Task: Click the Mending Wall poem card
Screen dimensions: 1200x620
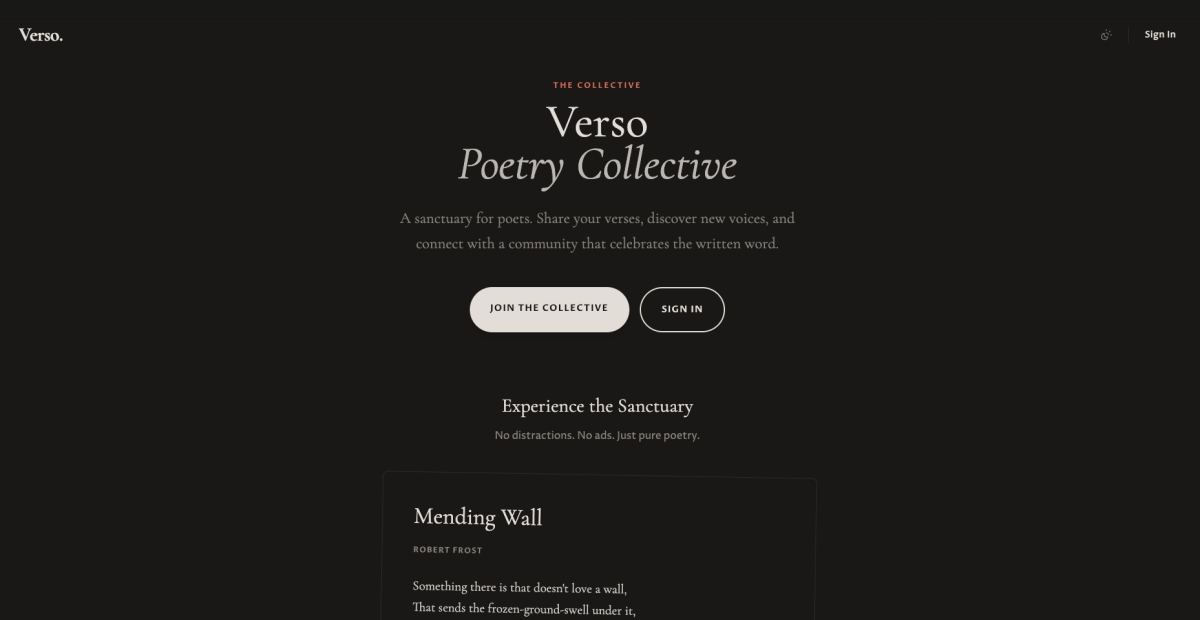Action: 598,545
